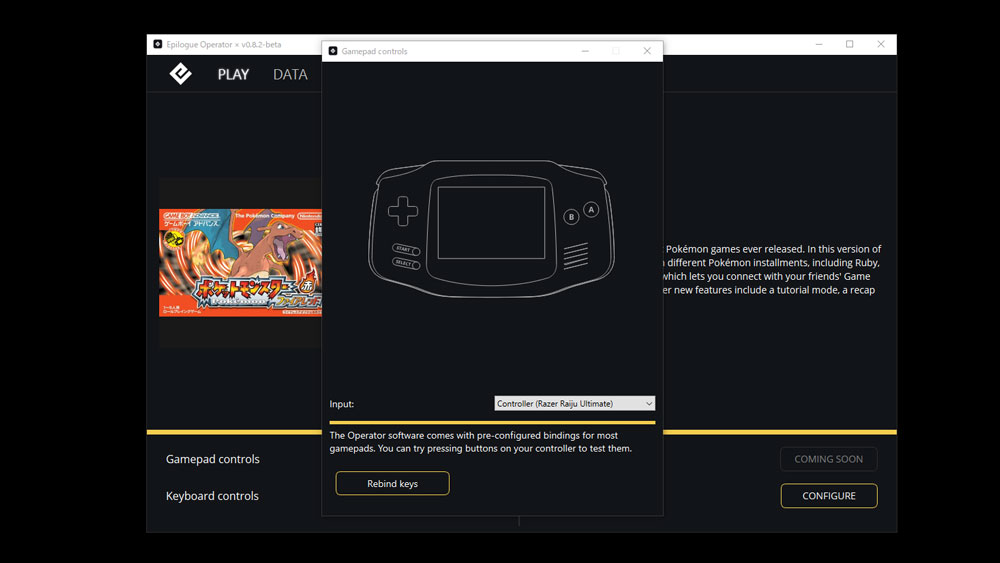1000x563 pixels.
Task: Click the D-pad on the Game Boy diagram
Action: [x=404, y=211]
